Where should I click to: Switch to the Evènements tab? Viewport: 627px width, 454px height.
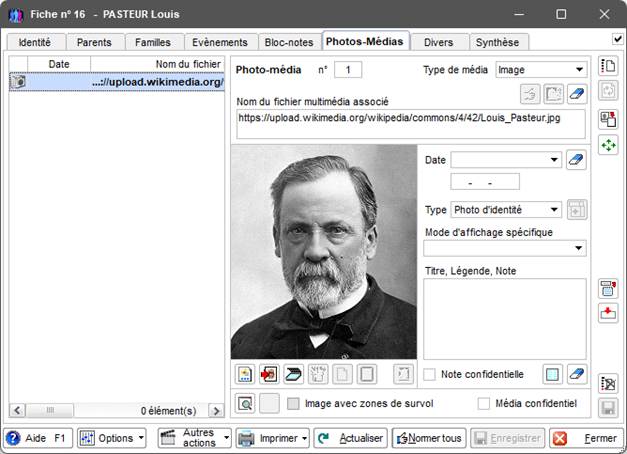click(x=219, y=42)
